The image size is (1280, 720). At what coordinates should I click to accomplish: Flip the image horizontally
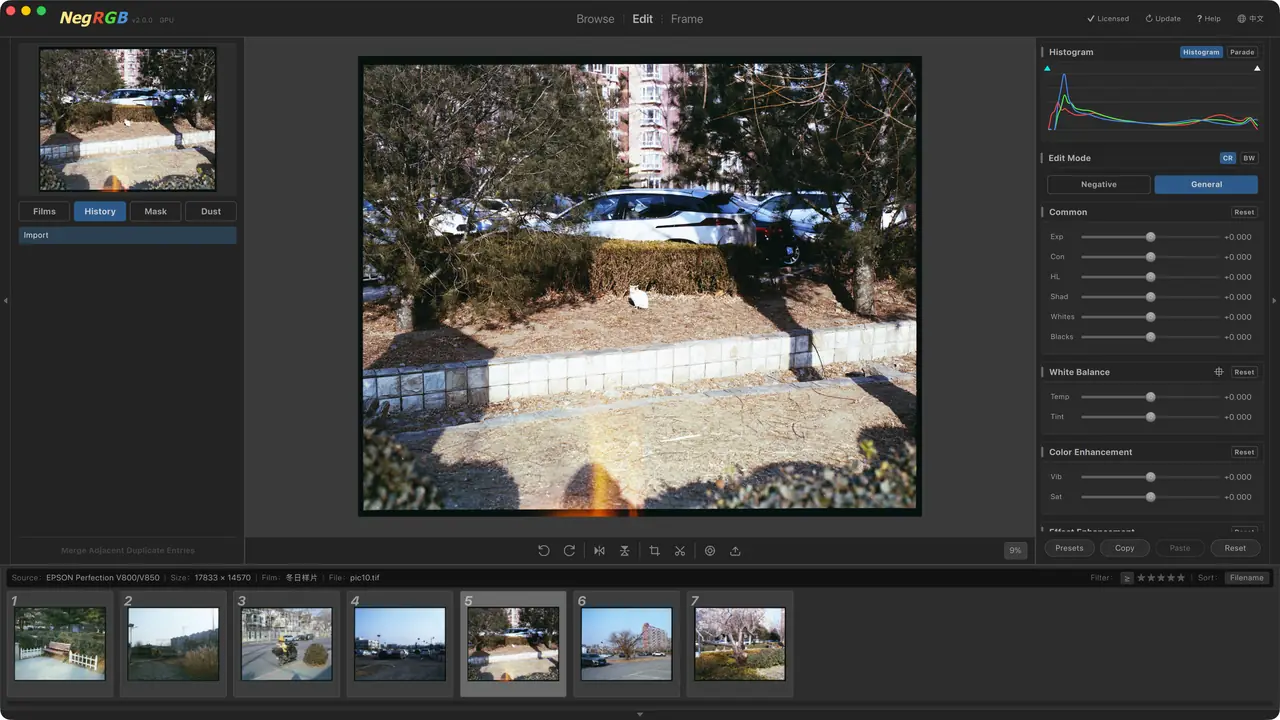[x=599, y=551]
